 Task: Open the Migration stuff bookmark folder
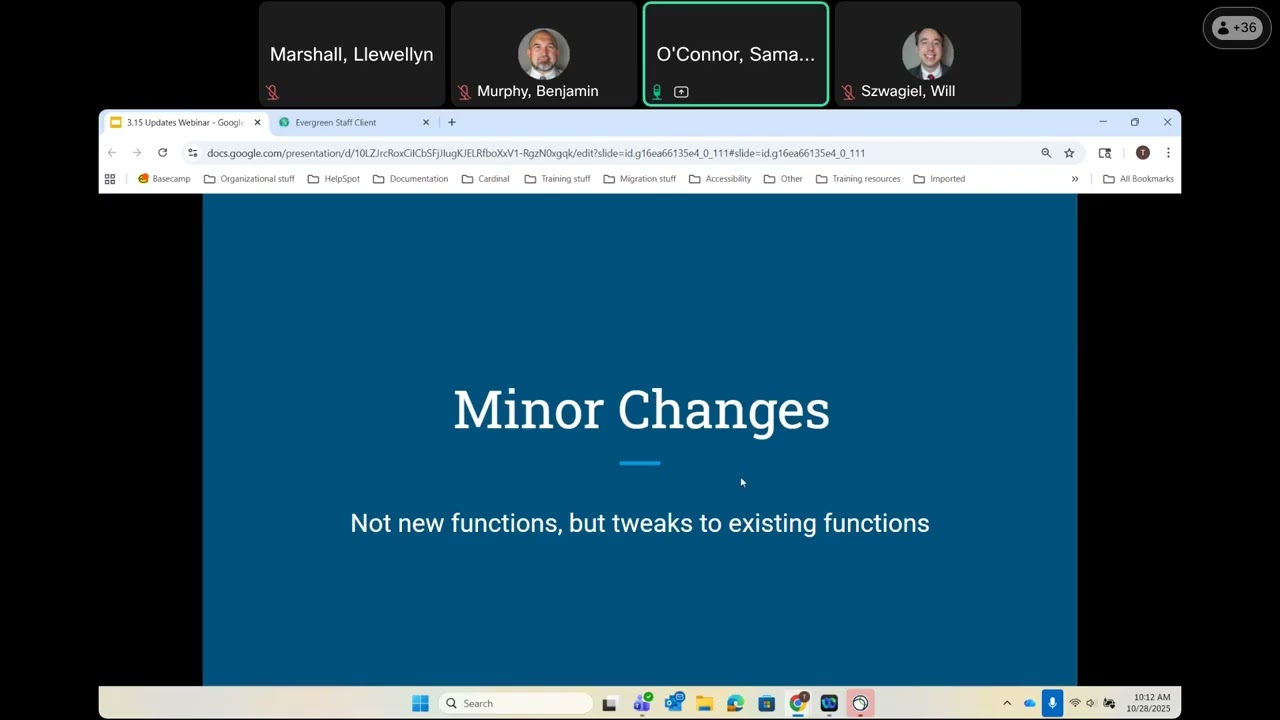click(640, 179)
